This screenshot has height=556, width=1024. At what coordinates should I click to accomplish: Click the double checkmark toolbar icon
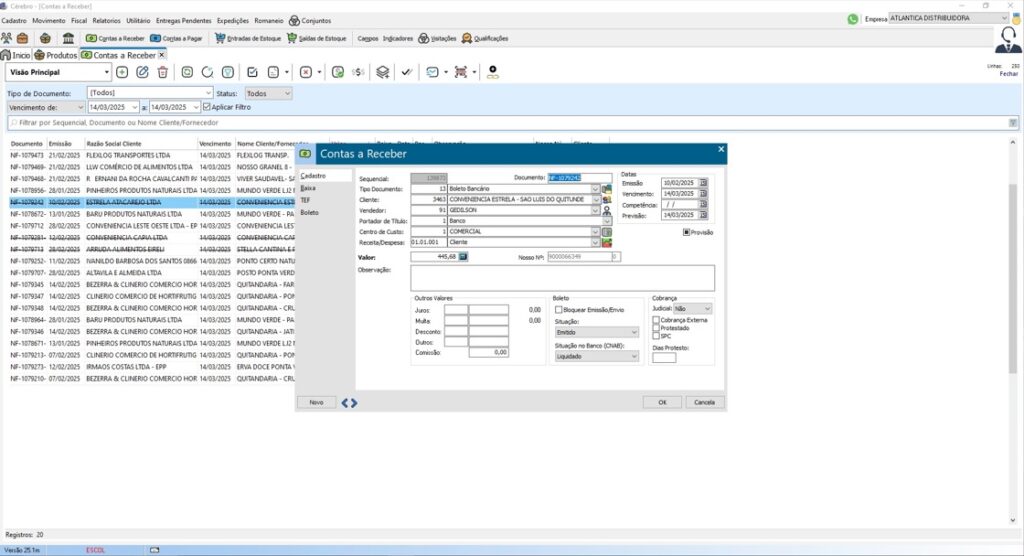click(x=407, y=72)
